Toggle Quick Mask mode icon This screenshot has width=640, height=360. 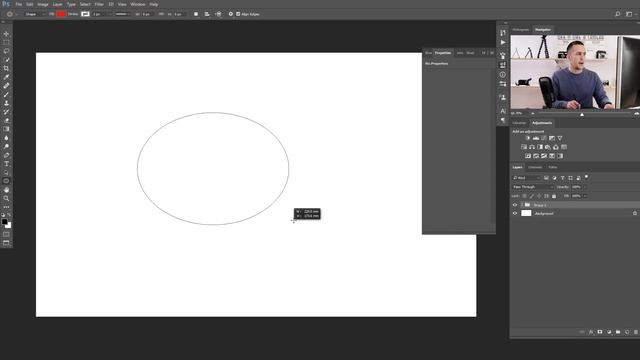6,234
